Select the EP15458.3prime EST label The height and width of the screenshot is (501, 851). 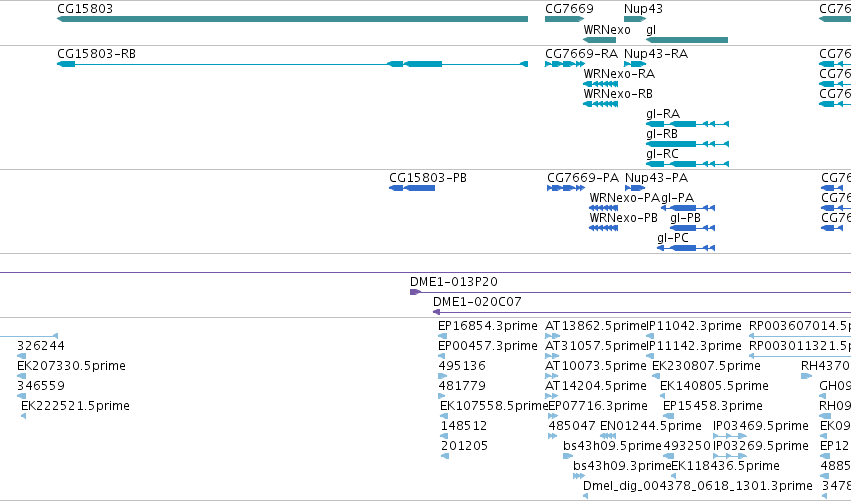713,406
